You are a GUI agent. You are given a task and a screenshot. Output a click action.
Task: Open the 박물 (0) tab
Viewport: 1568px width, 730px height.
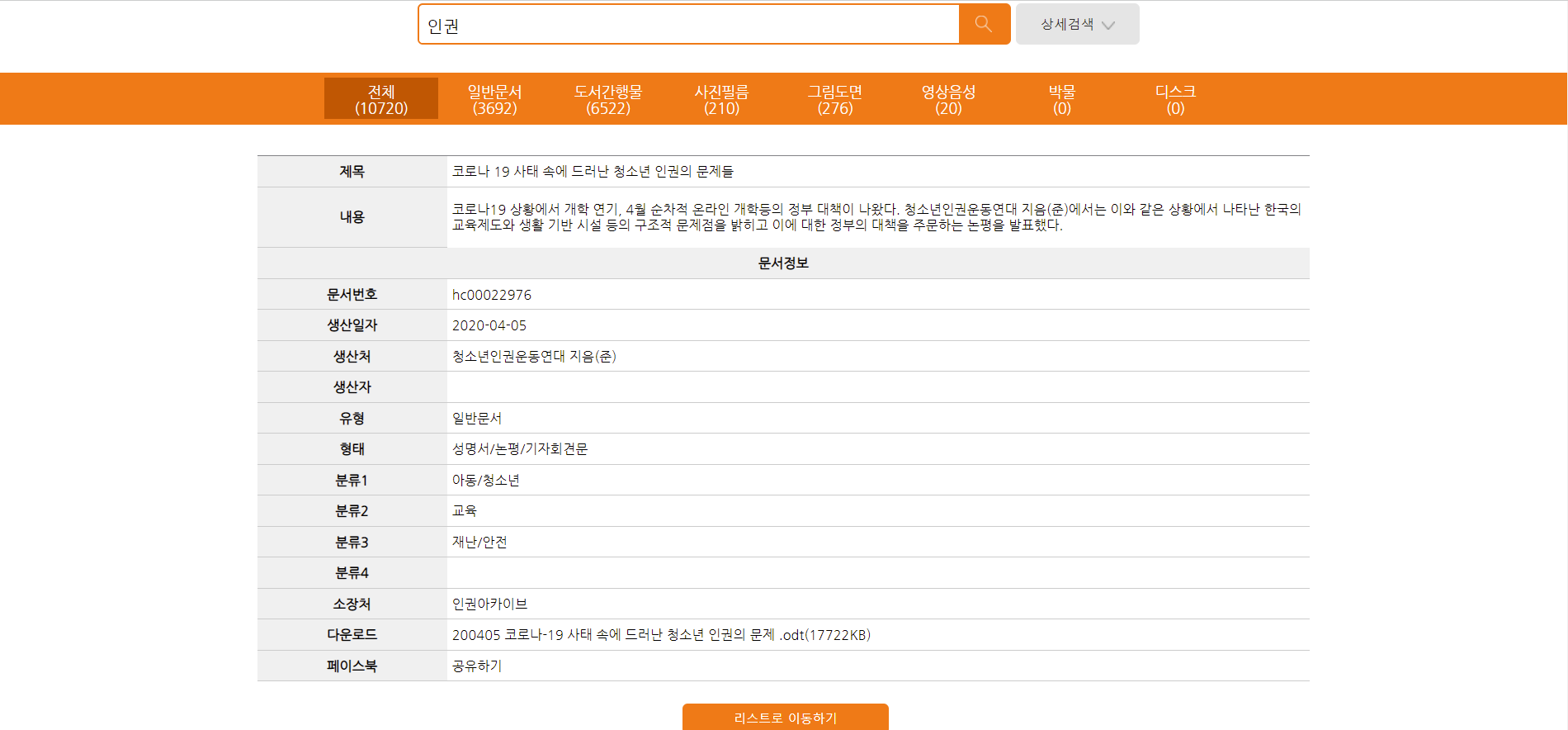pyautogui.click(x=1061, y=99)
